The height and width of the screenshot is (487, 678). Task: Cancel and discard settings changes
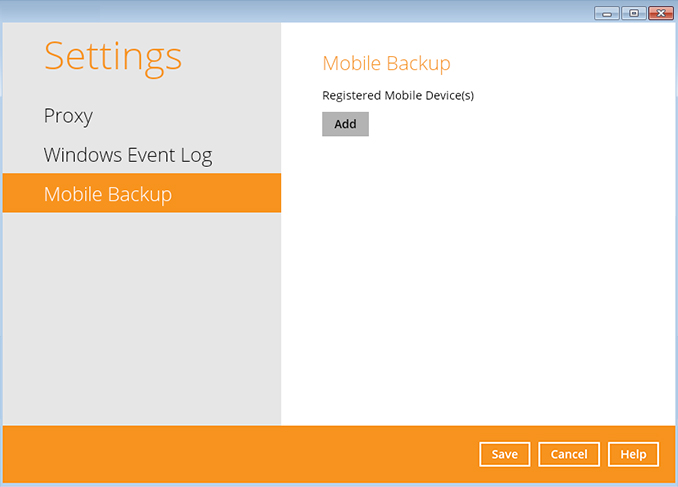[x=569, y=454]
